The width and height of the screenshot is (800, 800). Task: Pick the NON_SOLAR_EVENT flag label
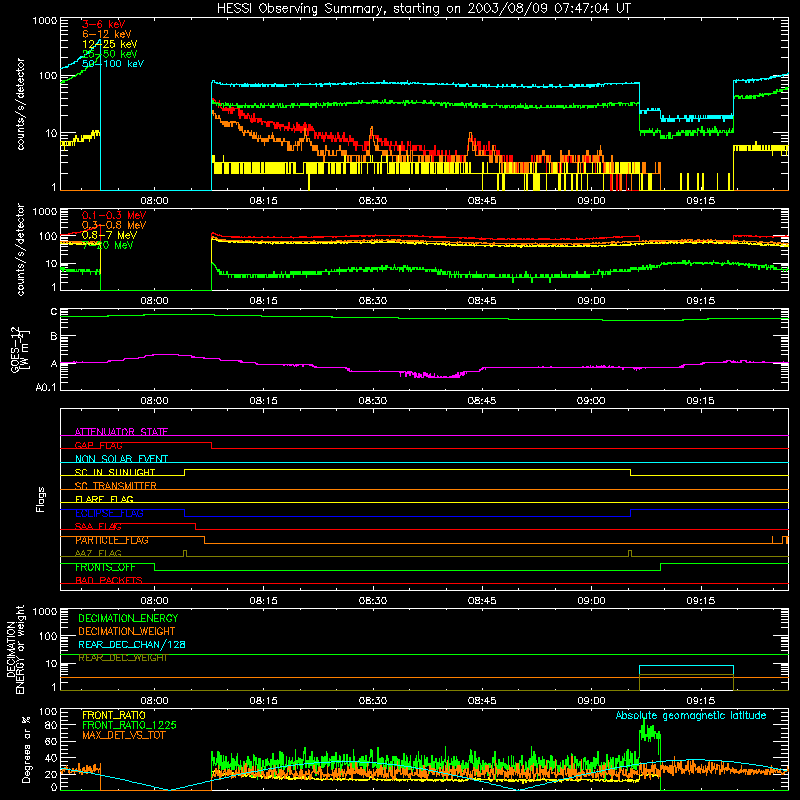(121, 459)
